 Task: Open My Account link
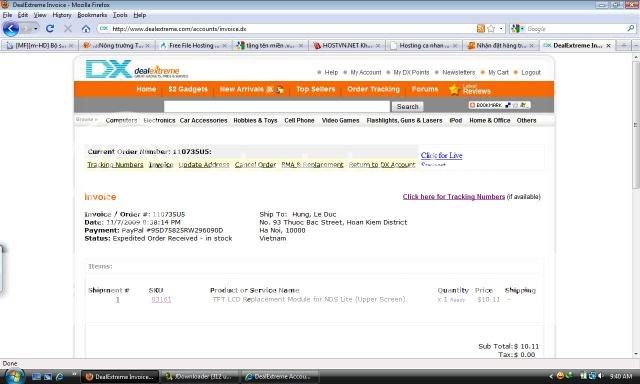coord(366,72)
